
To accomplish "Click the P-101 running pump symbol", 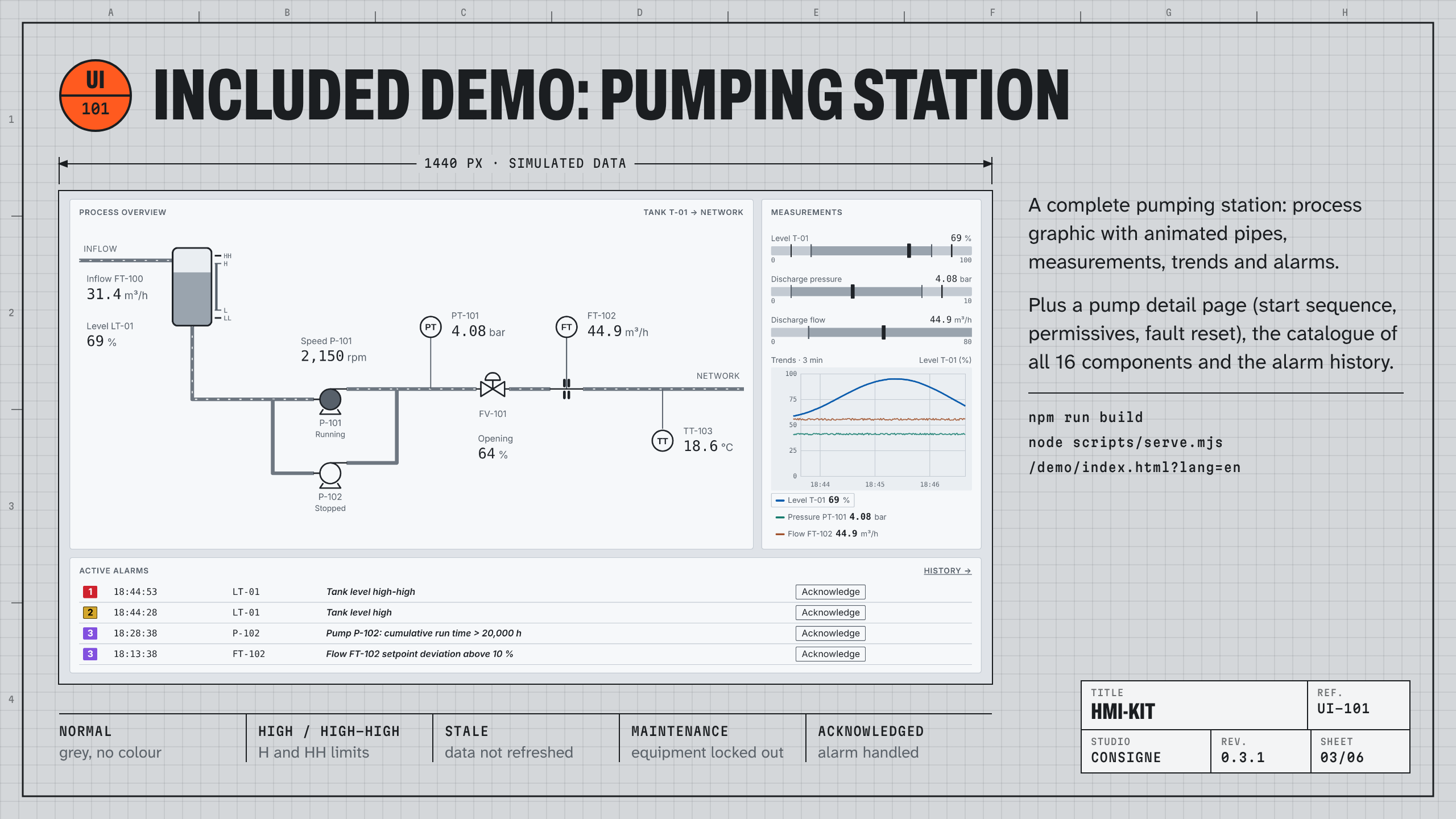I will point(330,402).
